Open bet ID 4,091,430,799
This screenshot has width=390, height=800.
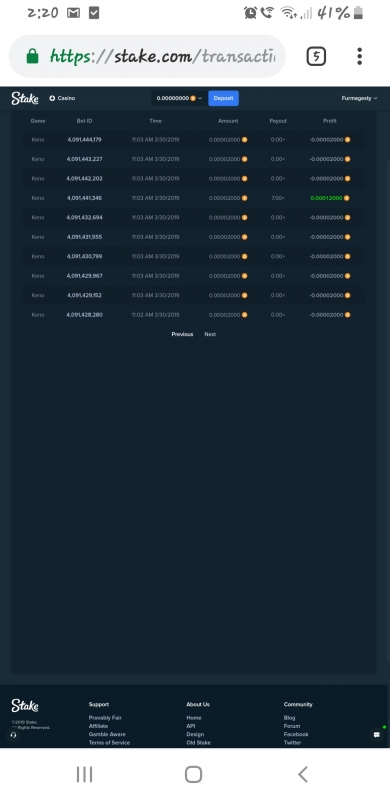pyautogui.click(x=84, y=256)
